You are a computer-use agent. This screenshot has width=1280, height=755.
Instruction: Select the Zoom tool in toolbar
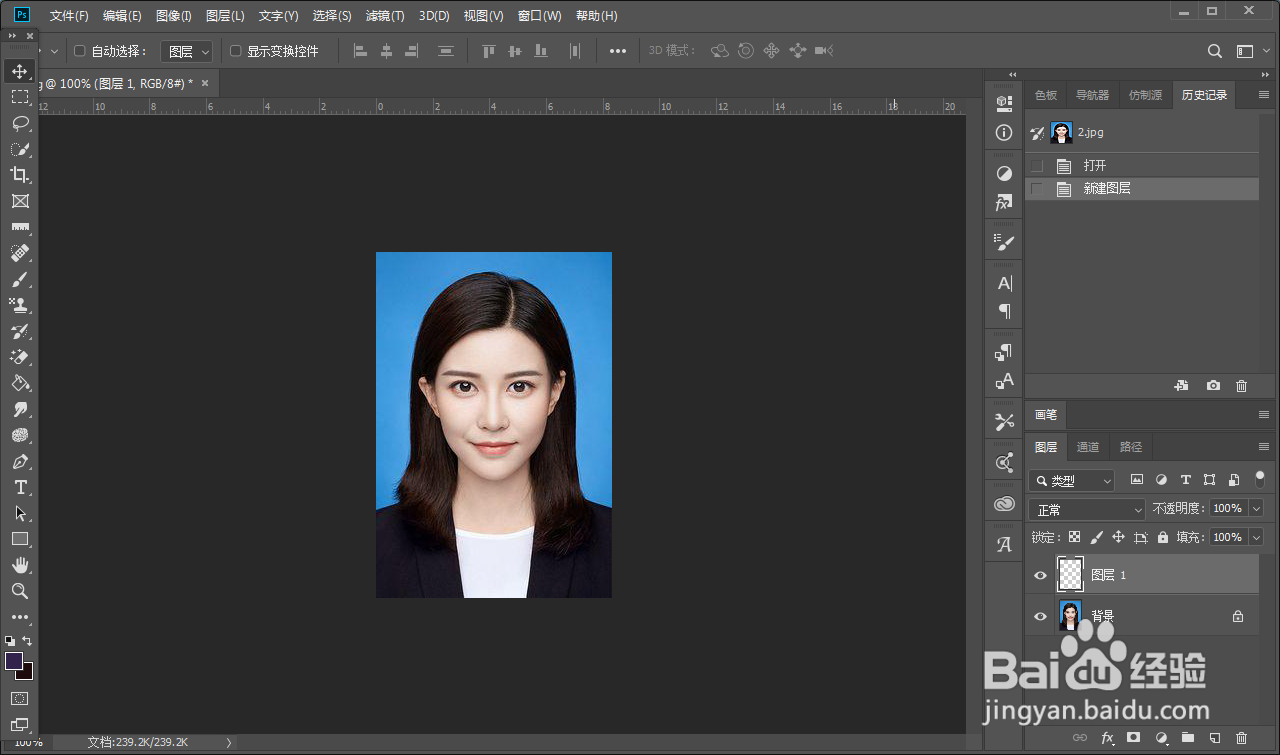coord(19,591)
